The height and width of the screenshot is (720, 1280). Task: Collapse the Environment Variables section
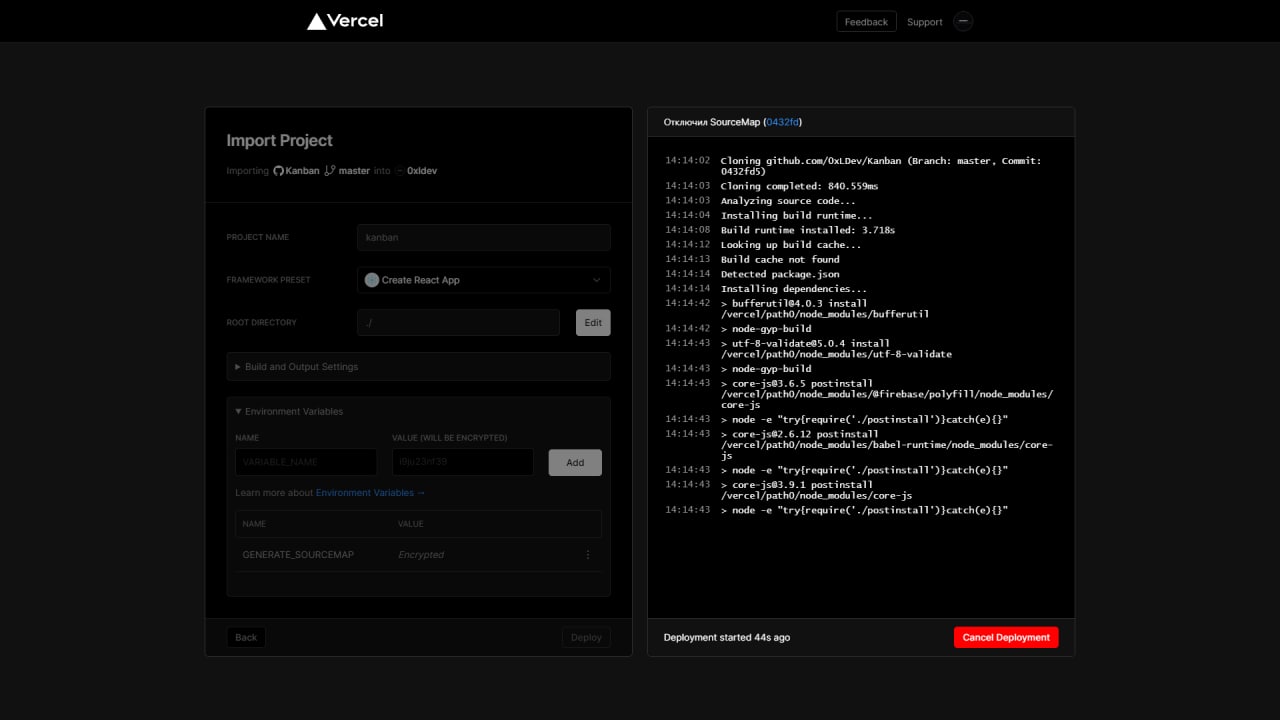coord(289,412)
